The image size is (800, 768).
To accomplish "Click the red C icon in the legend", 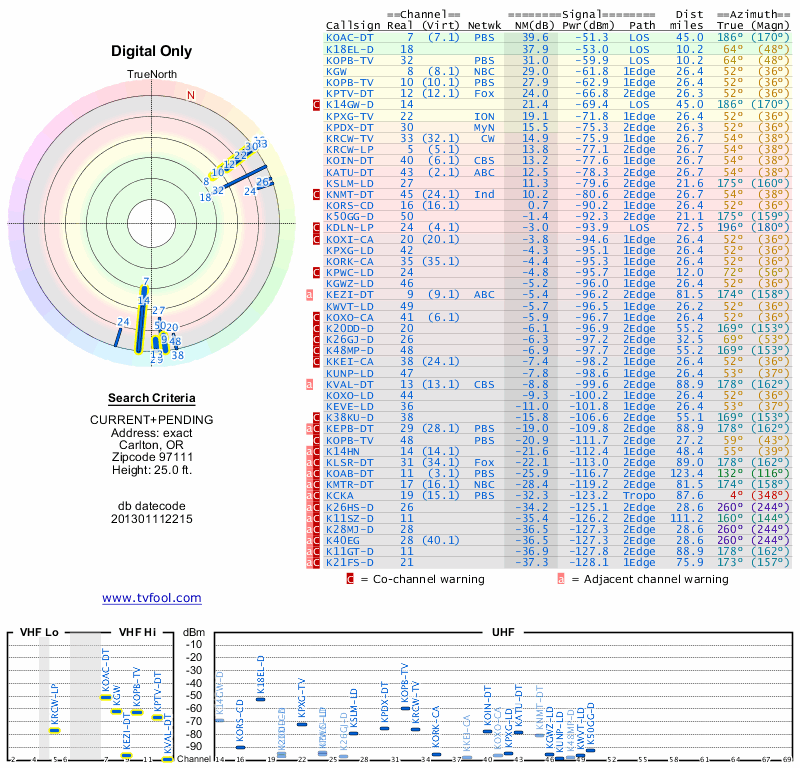I will coord(350,578).
